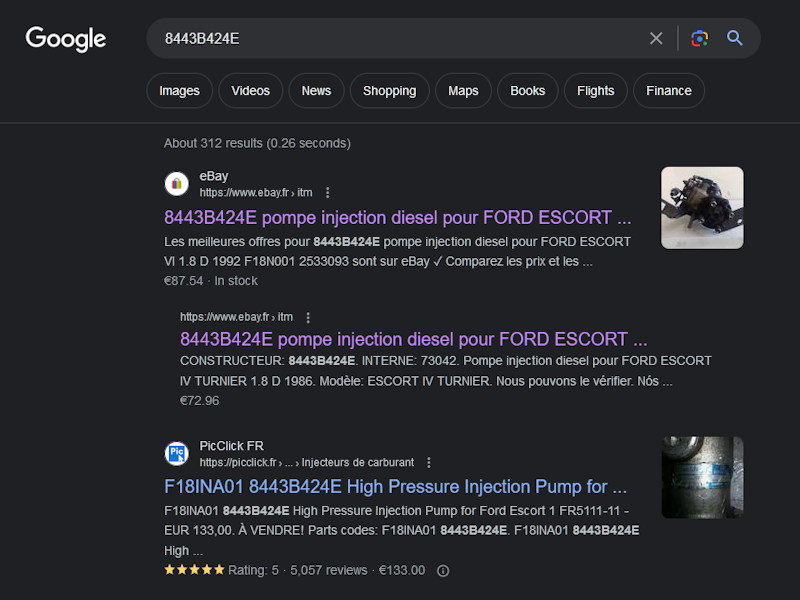Click the PicClick FR favicon
The image size is (800, 600).
coord(177,454)
